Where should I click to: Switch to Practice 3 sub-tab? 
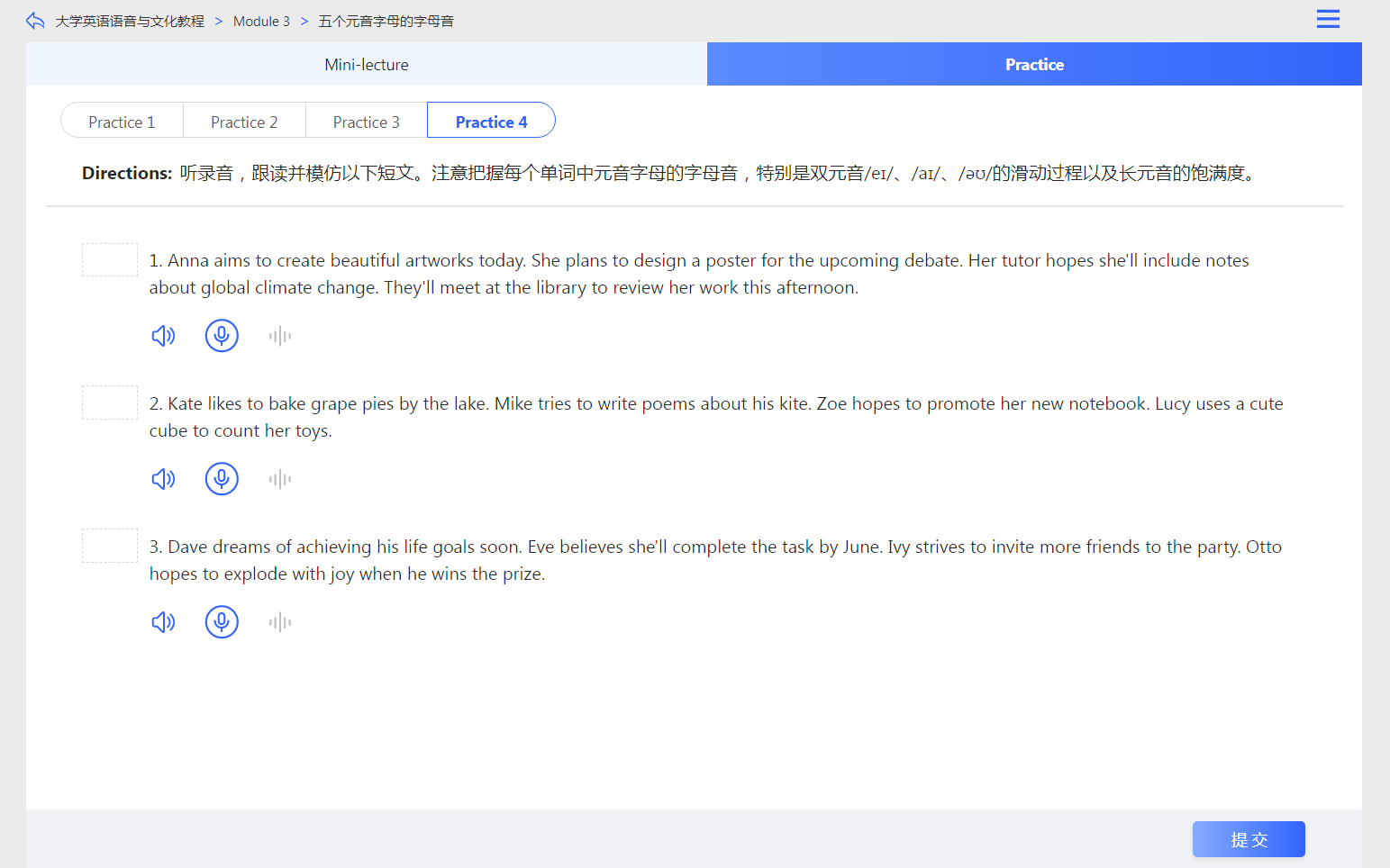tap(366, 122)
